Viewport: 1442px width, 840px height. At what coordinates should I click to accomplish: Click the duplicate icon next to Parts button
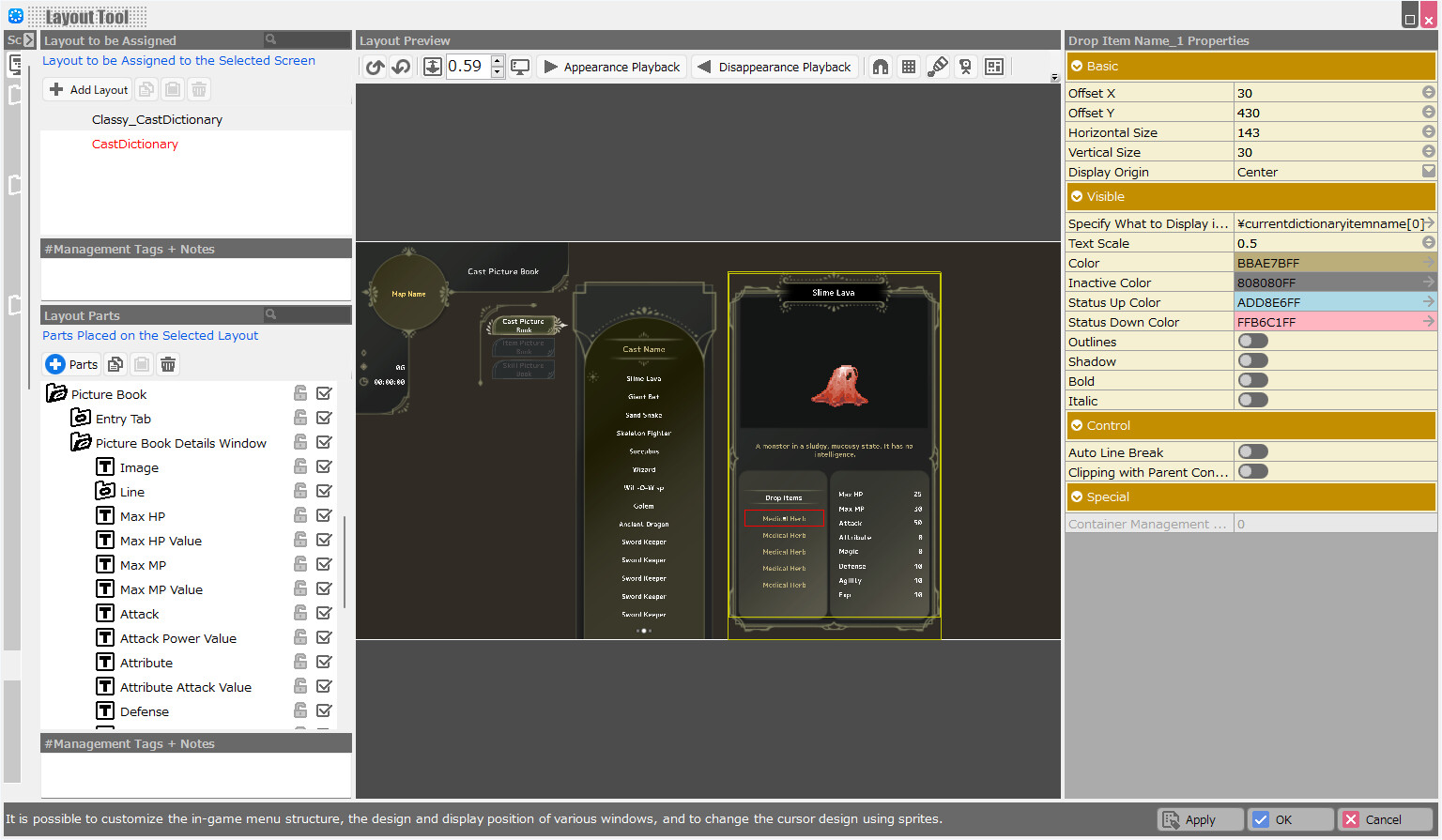pos(116,364)
